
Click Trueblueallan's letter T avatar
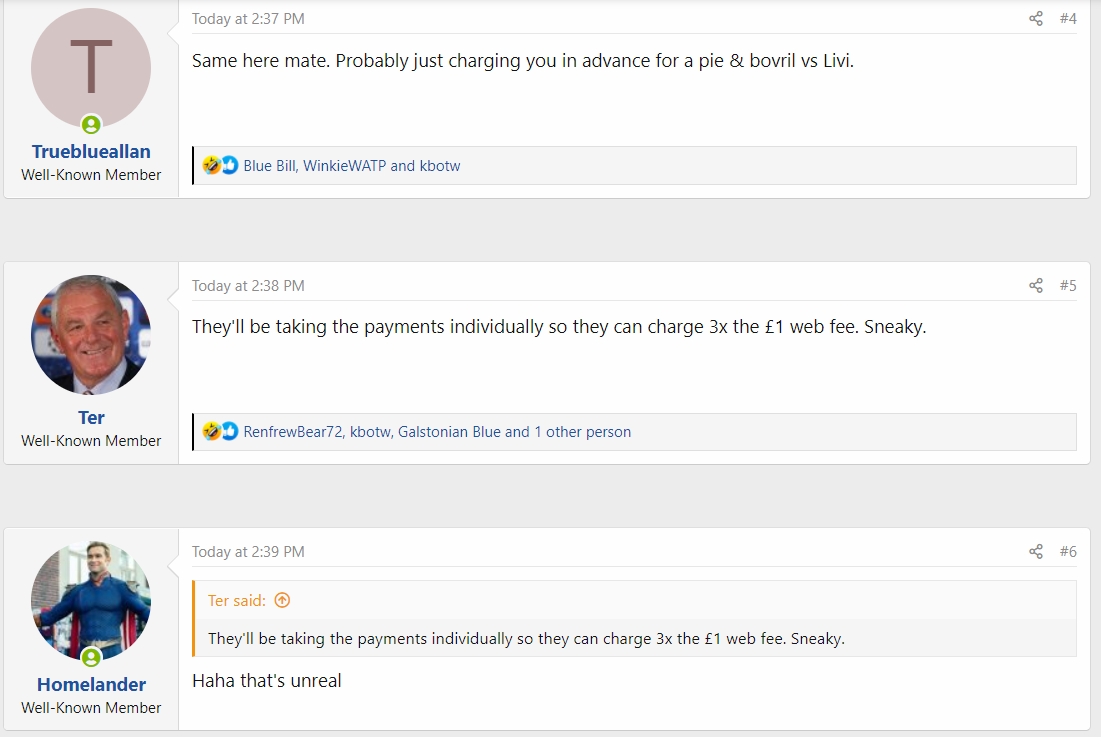[x=91, y=68]
